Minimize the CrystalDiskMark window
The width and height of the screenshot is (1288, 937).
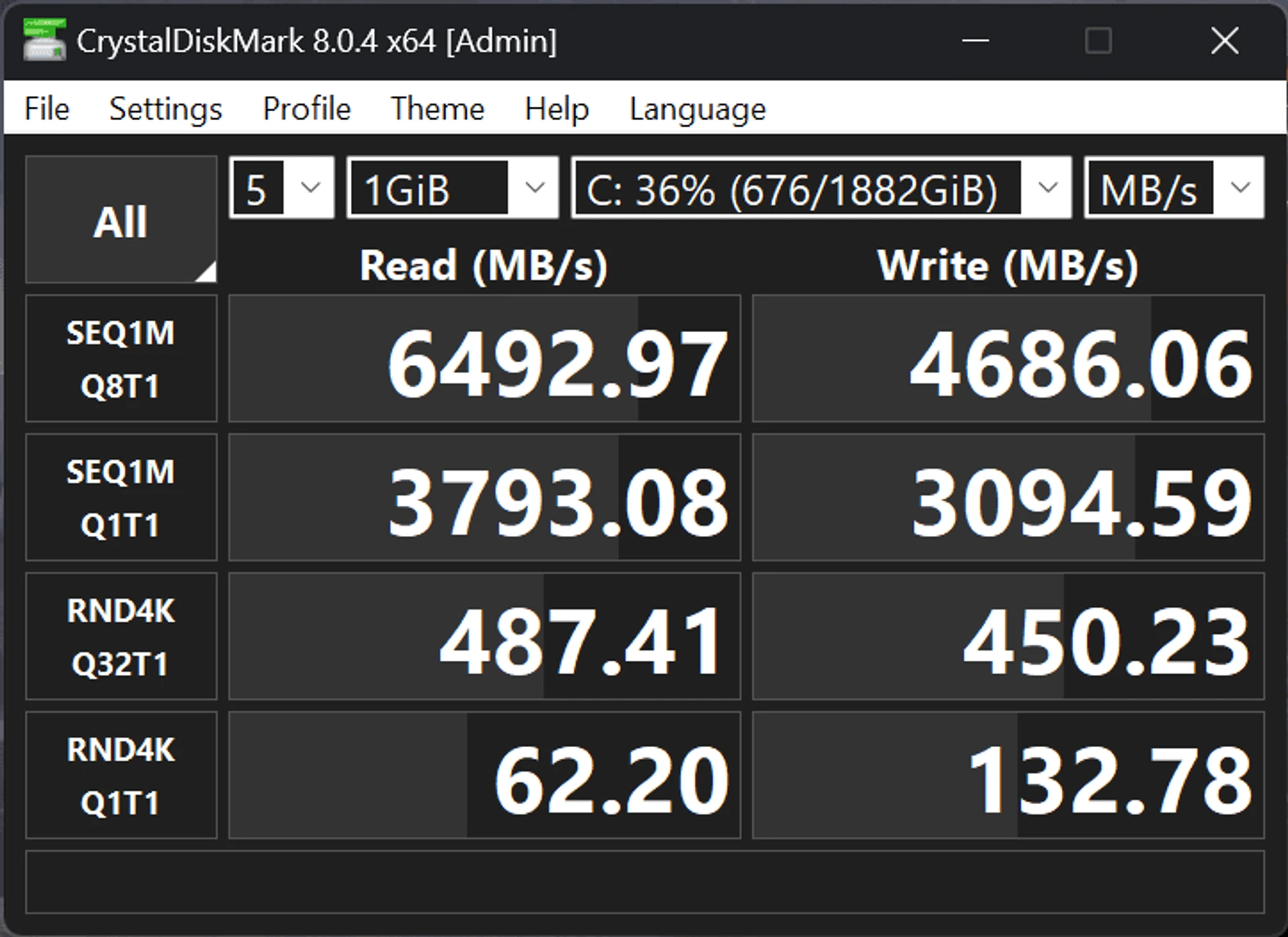click(975, 41)
